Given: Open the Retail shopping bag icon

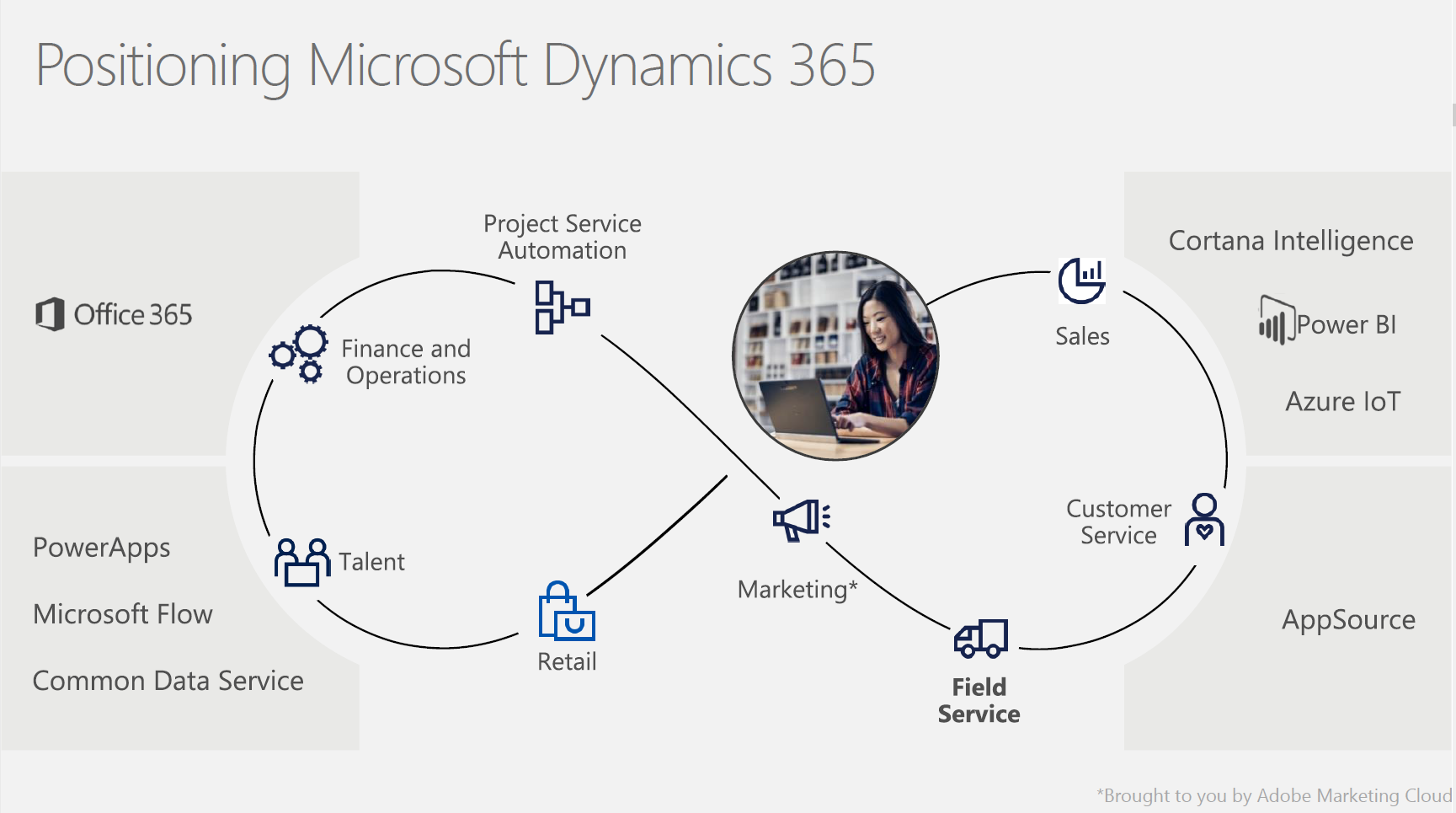Looking at the screenshot, I should tap(566, 612).
